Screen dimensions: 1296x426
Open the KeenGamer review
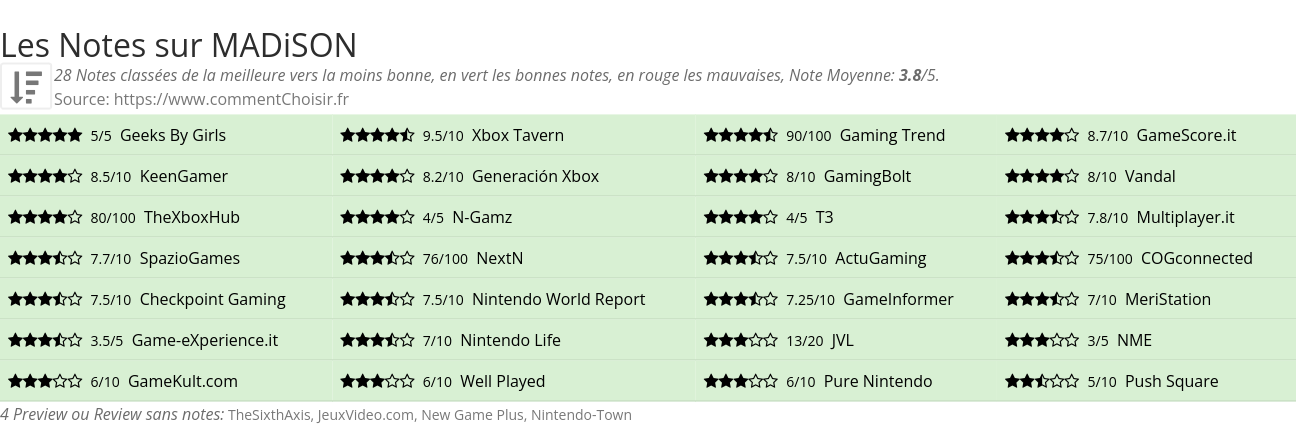click(x=184, y=176)
